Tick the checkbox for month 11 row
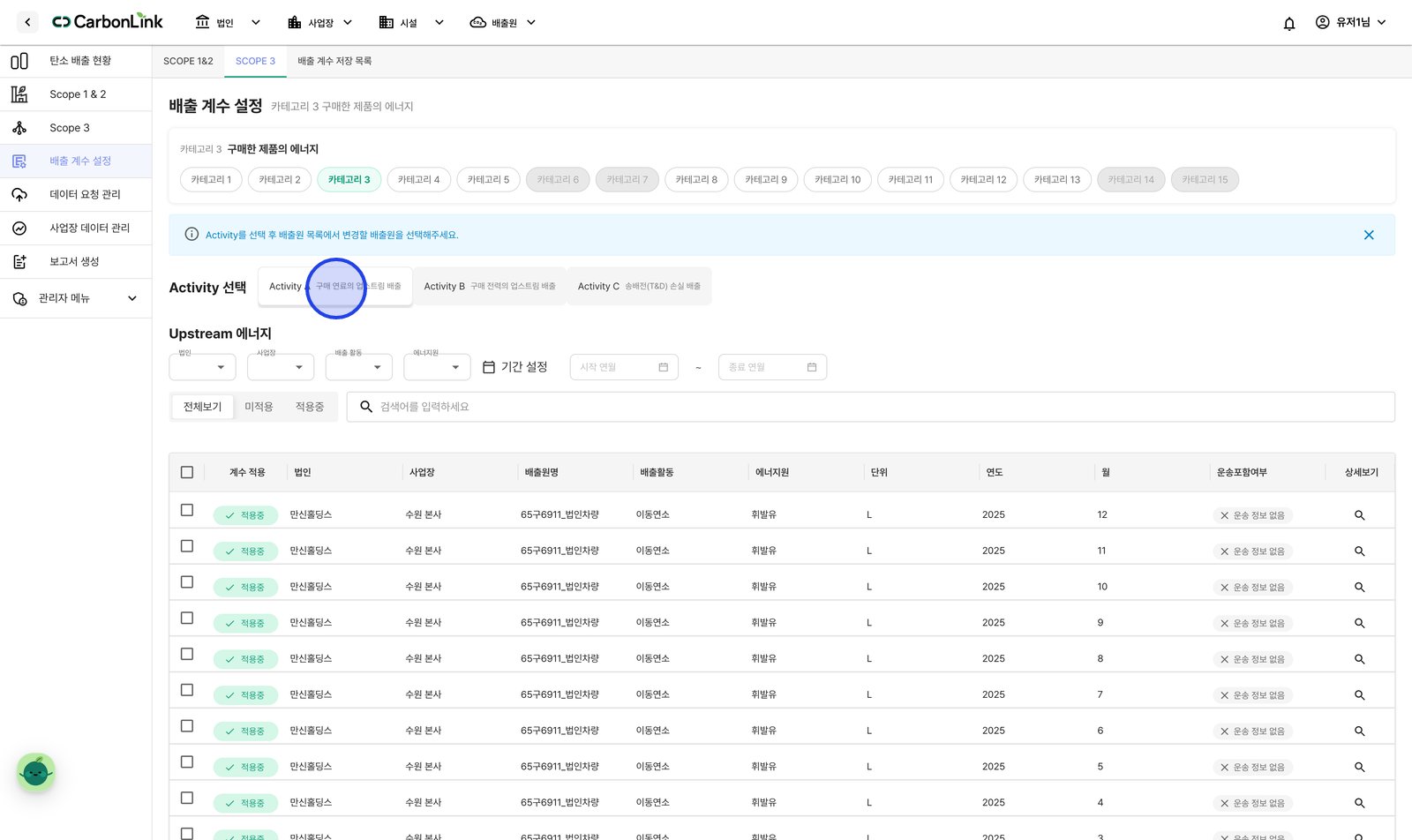Screen dimensions: 1412x840 [x=187, y=546]
